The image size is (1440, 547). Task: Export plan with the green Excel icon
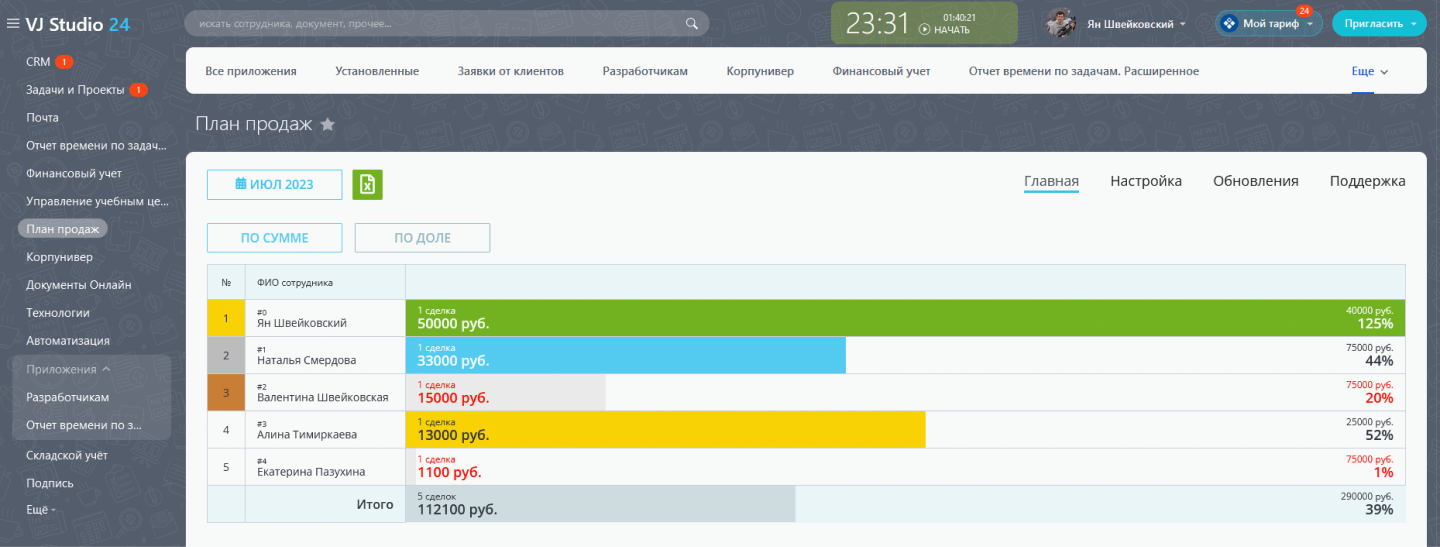[367, 184]
